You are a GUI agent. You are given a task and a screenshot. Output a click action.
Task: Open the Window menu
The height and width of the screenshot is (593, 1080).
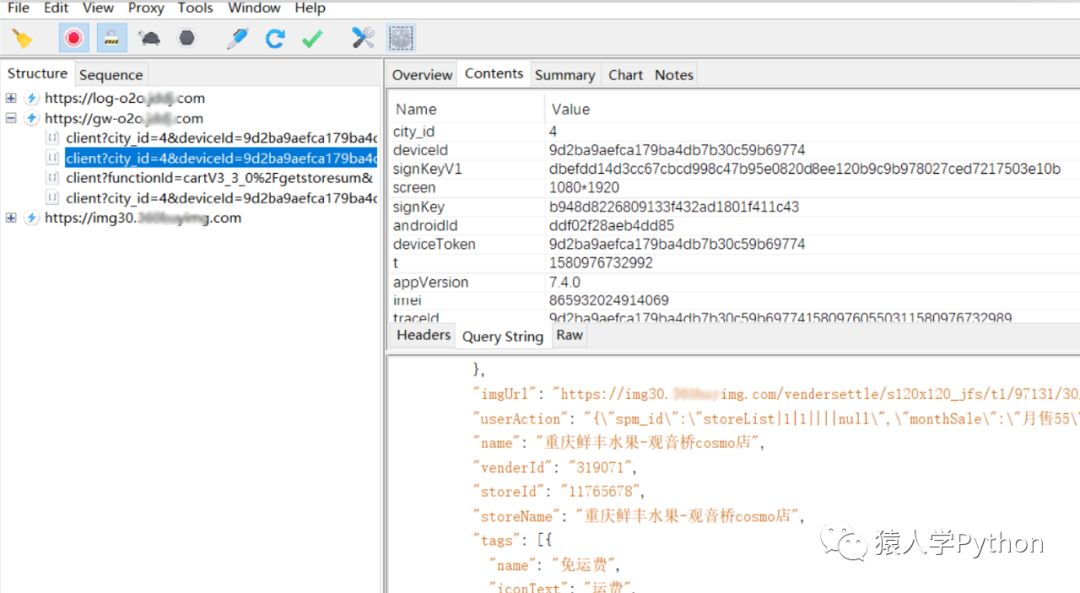(x=254, y=8)
